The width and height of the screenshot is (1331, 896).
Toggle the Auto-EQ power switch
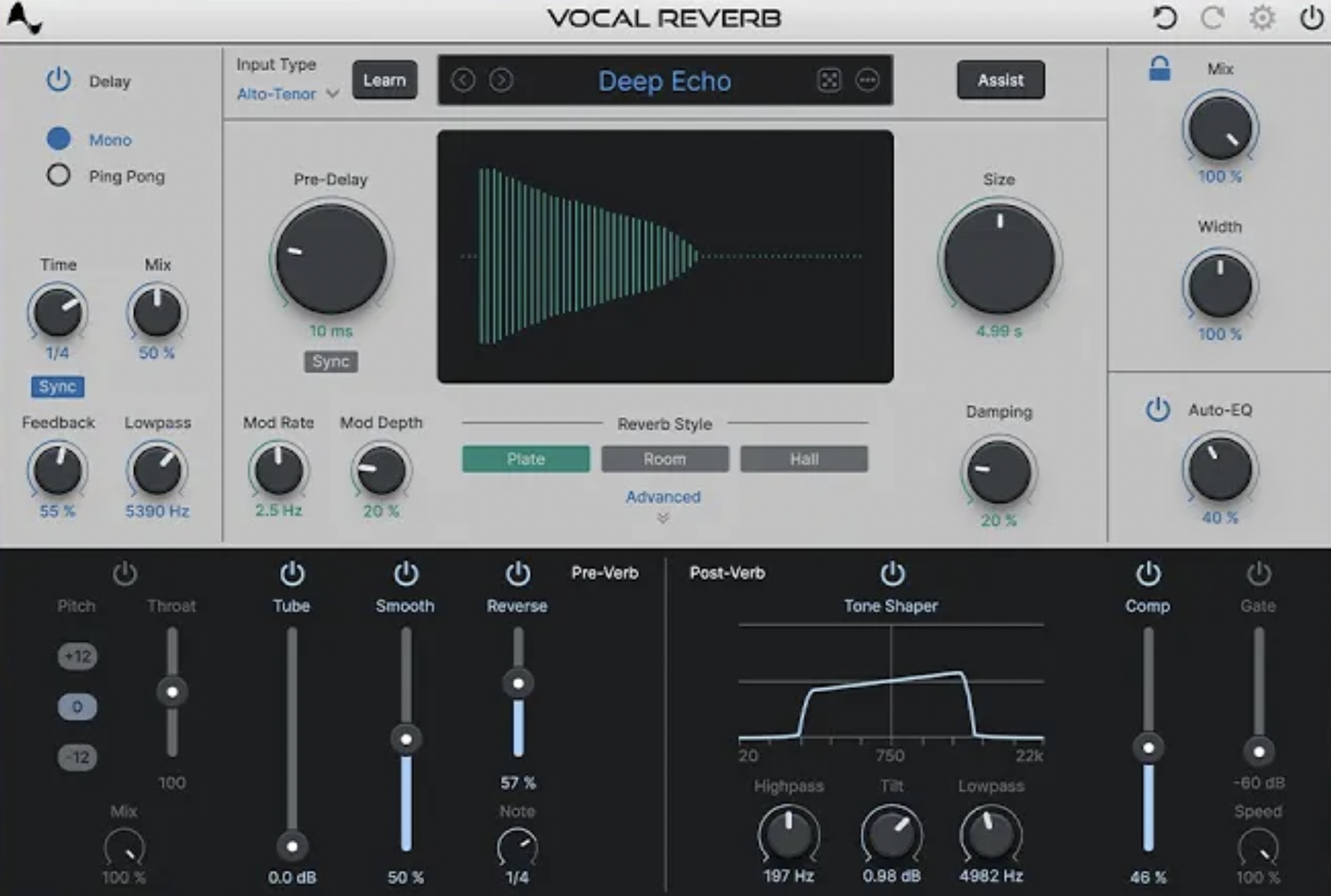pyautogui.click(x=1158, y=410)
